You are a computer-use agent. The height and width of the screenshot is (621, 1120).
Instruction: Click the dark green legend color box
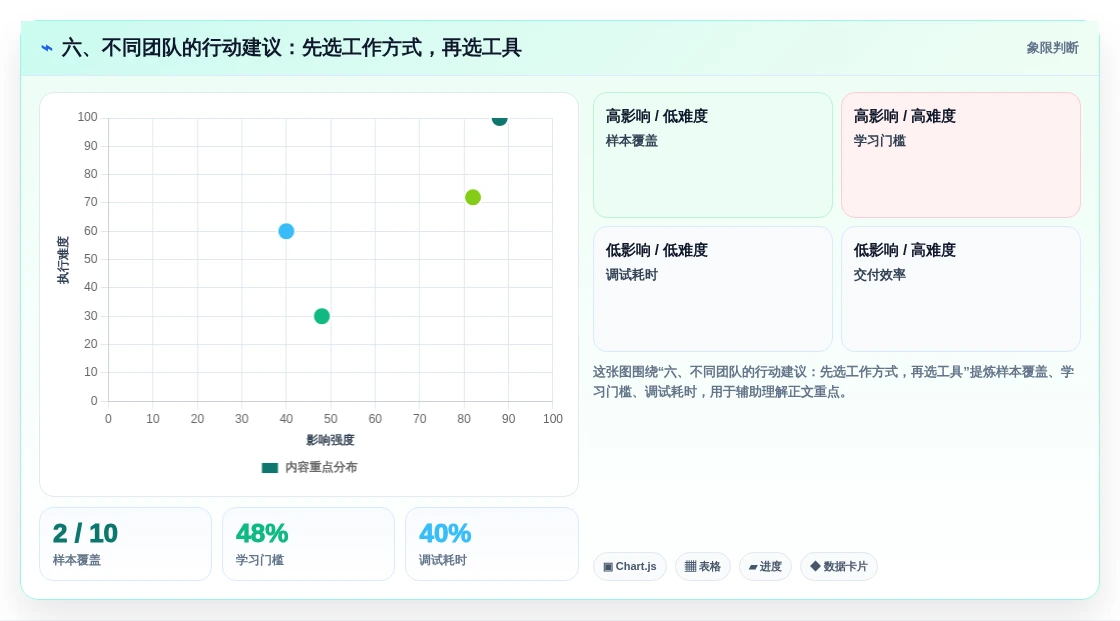pos(270,468)
